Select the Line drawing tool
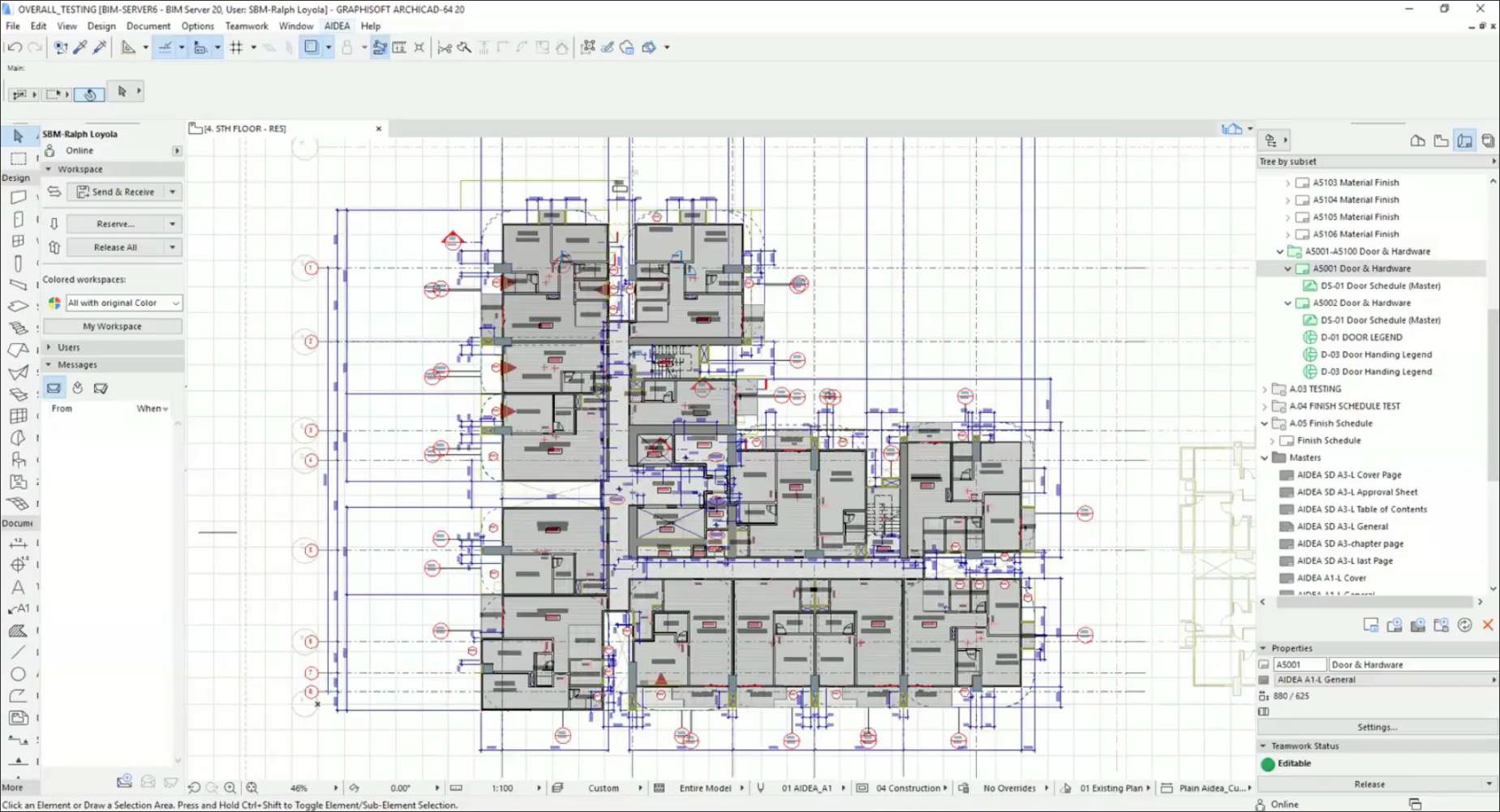 pos(18,652)
